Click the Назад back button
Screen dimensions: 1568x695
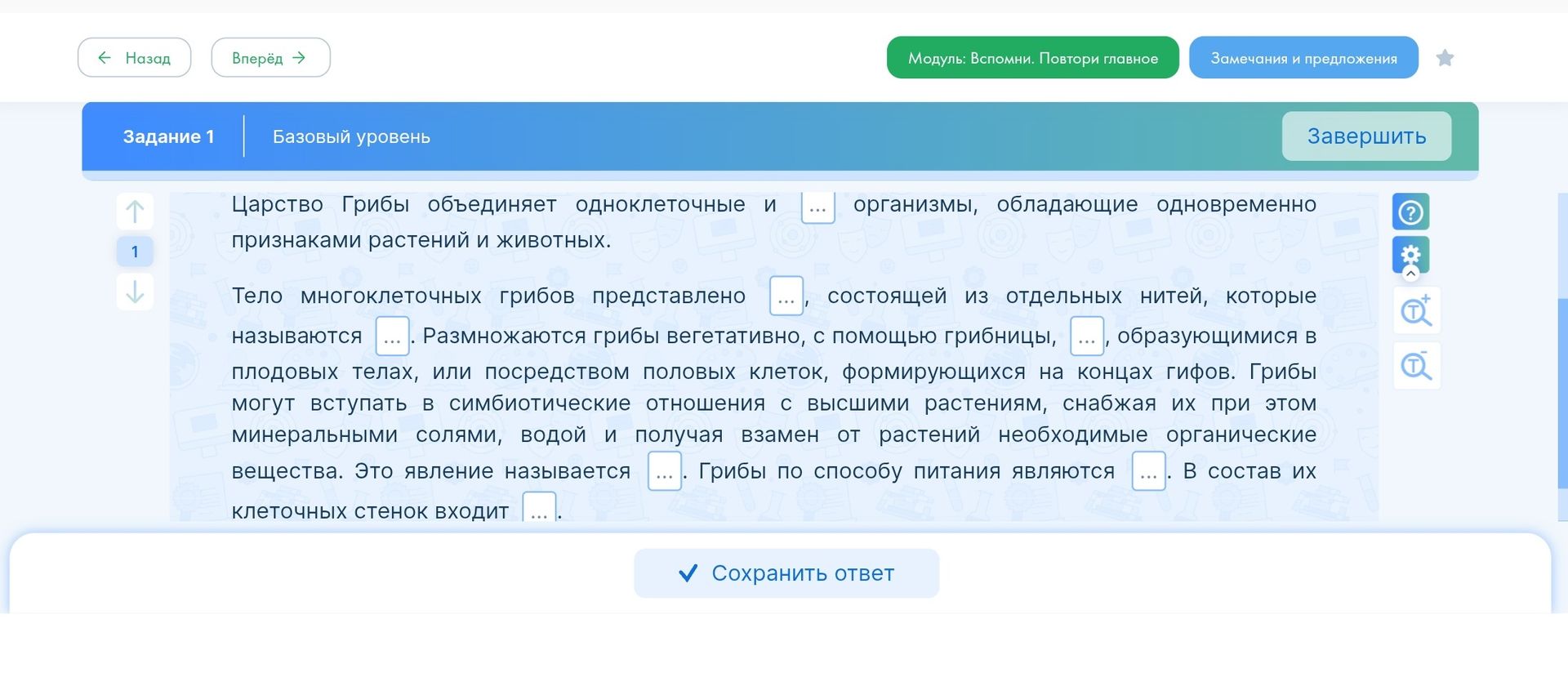pyautogui.click(x=134, y=58)
